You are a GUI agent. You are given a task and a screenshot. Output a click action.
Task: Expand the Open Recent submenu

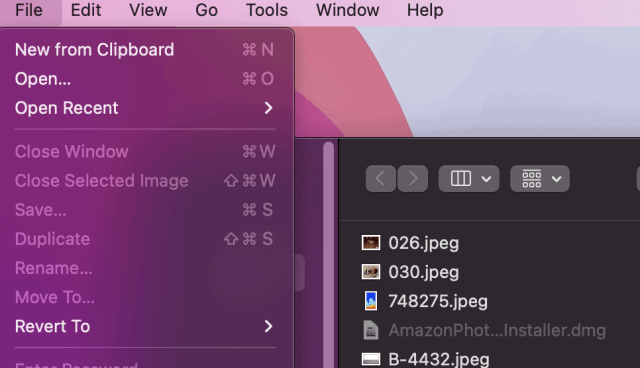tap(145, 108)
